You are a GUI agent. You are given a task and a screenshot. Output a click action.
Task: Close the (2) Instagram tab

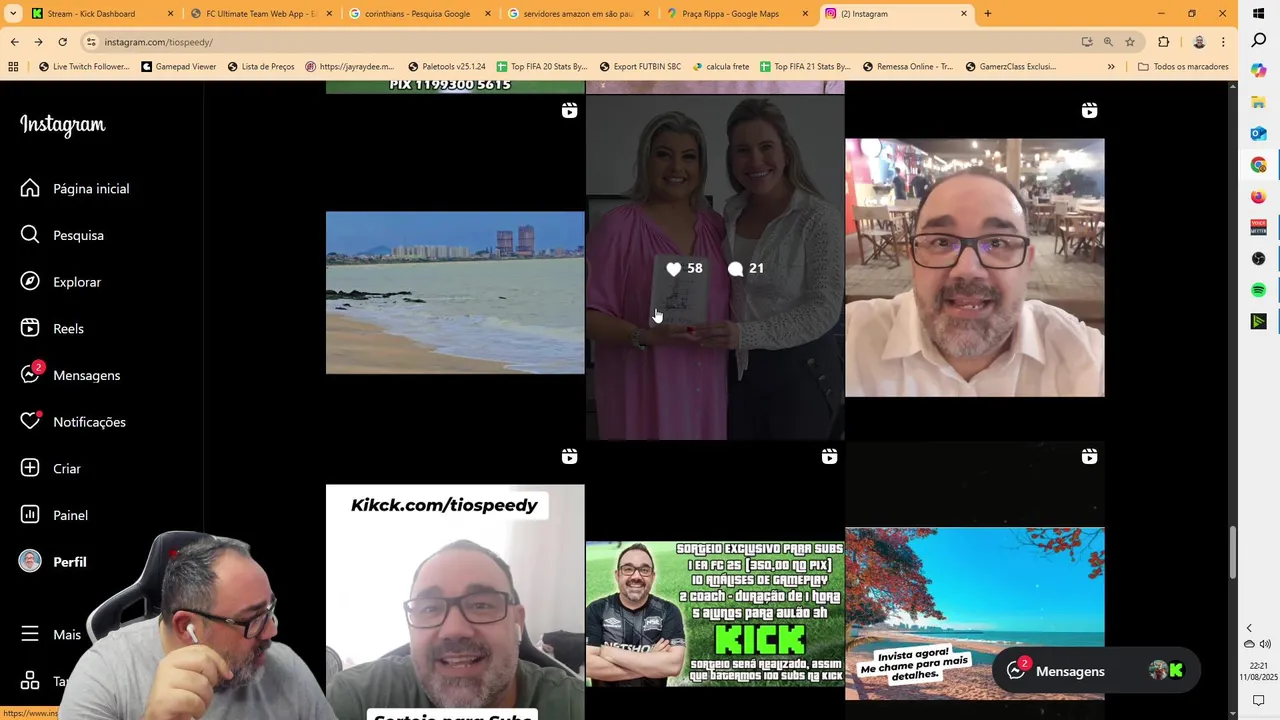click(964, 14)
